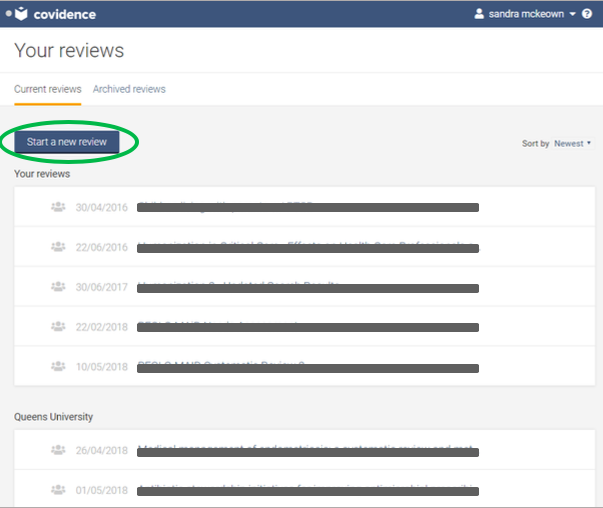Click the team icon for 30/06/2017 review
The width and height of the screenshot is (603, 508).
(x=58, y=286)
